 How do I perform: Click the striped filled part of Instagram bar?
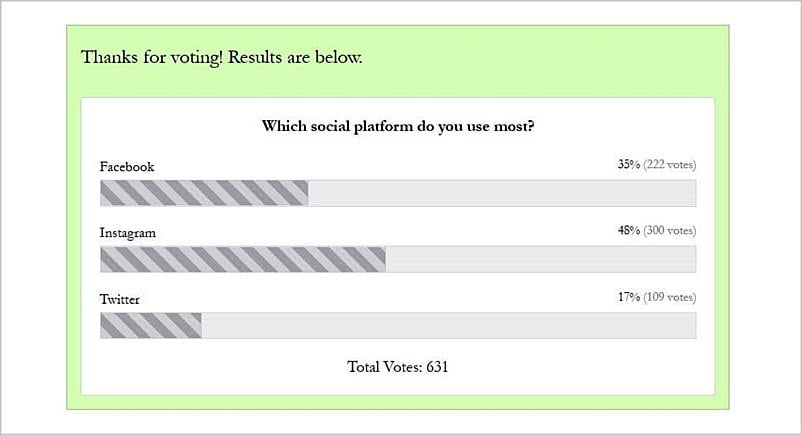pyautogui.click(x=242, y=259)
